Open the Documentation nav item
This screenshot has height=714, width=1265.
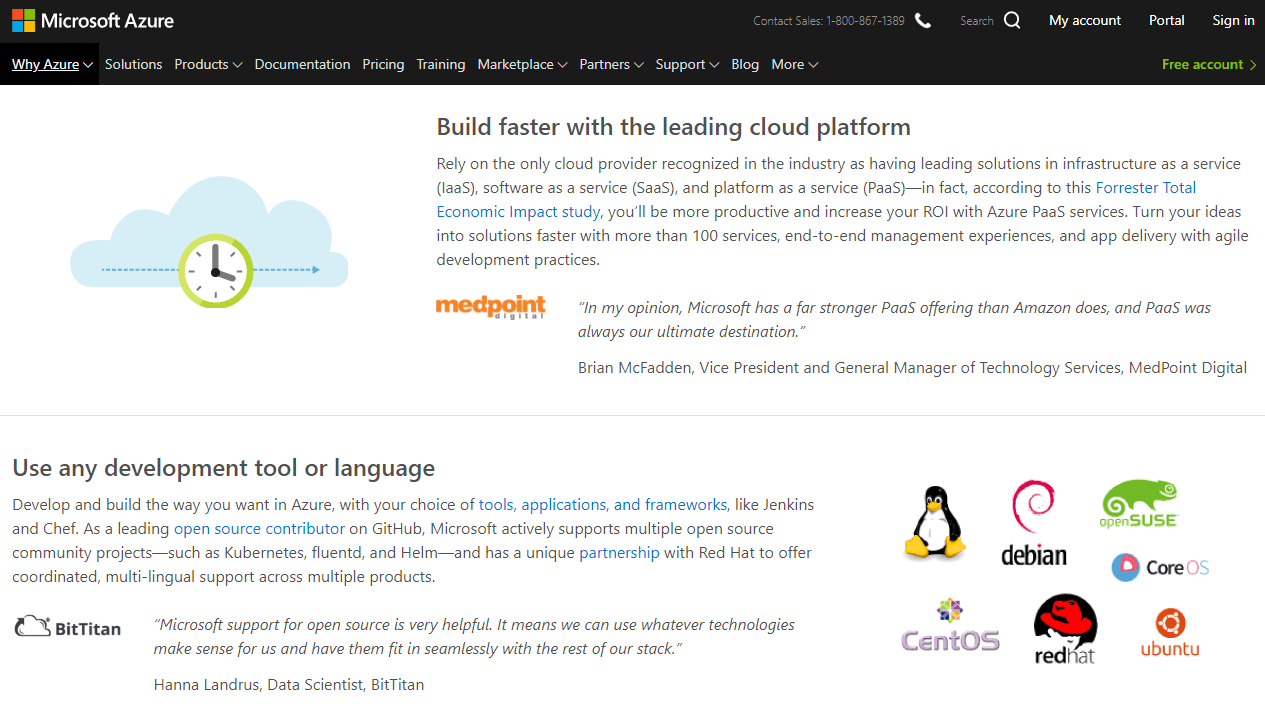click(302, 64)
